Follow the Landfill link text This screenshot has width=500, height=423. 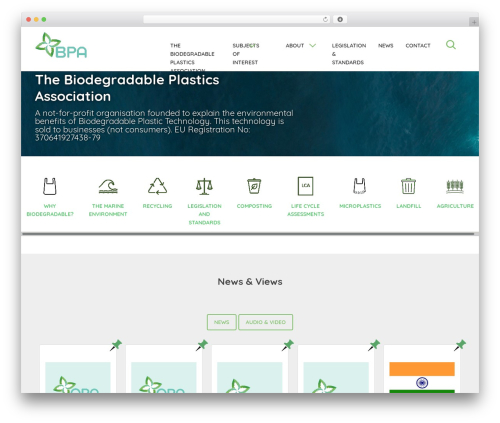pos(409,206)
